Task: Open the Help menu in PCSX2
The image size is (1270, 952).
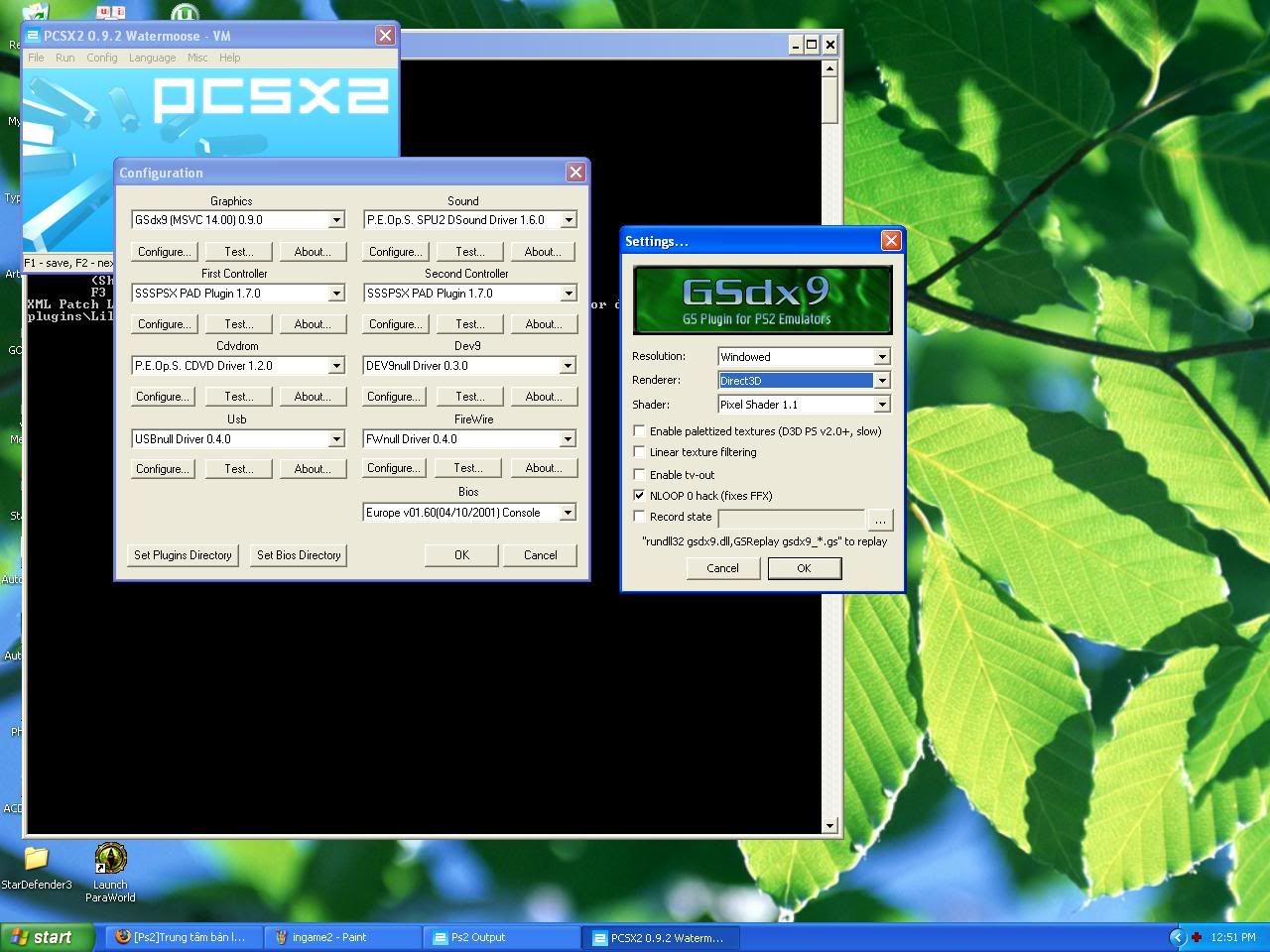Action: coord(229,58)
